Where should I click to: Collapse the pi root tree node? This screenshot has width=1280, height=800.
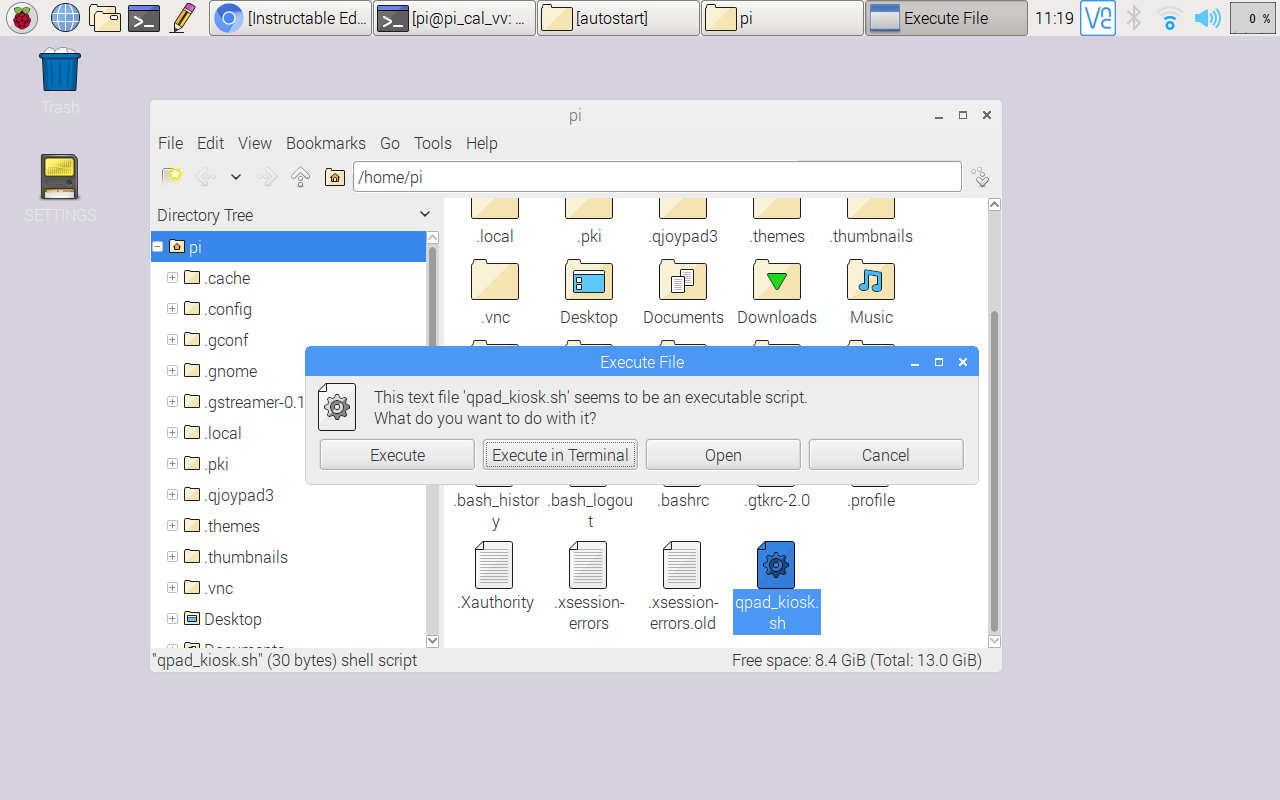[x=158, y=247]
